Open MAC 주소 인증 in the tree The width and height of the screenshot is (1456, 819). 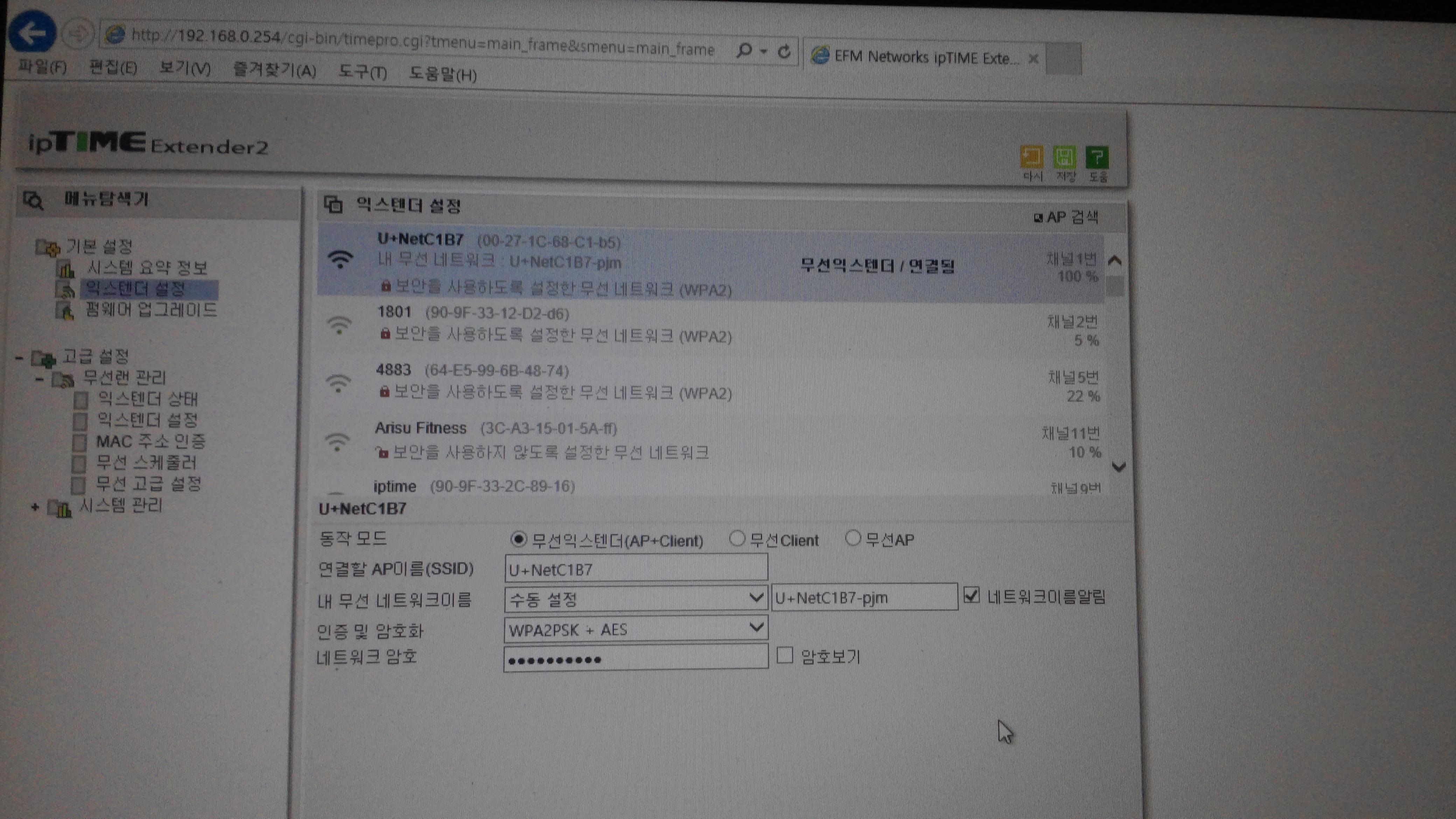tap(150, 441)
